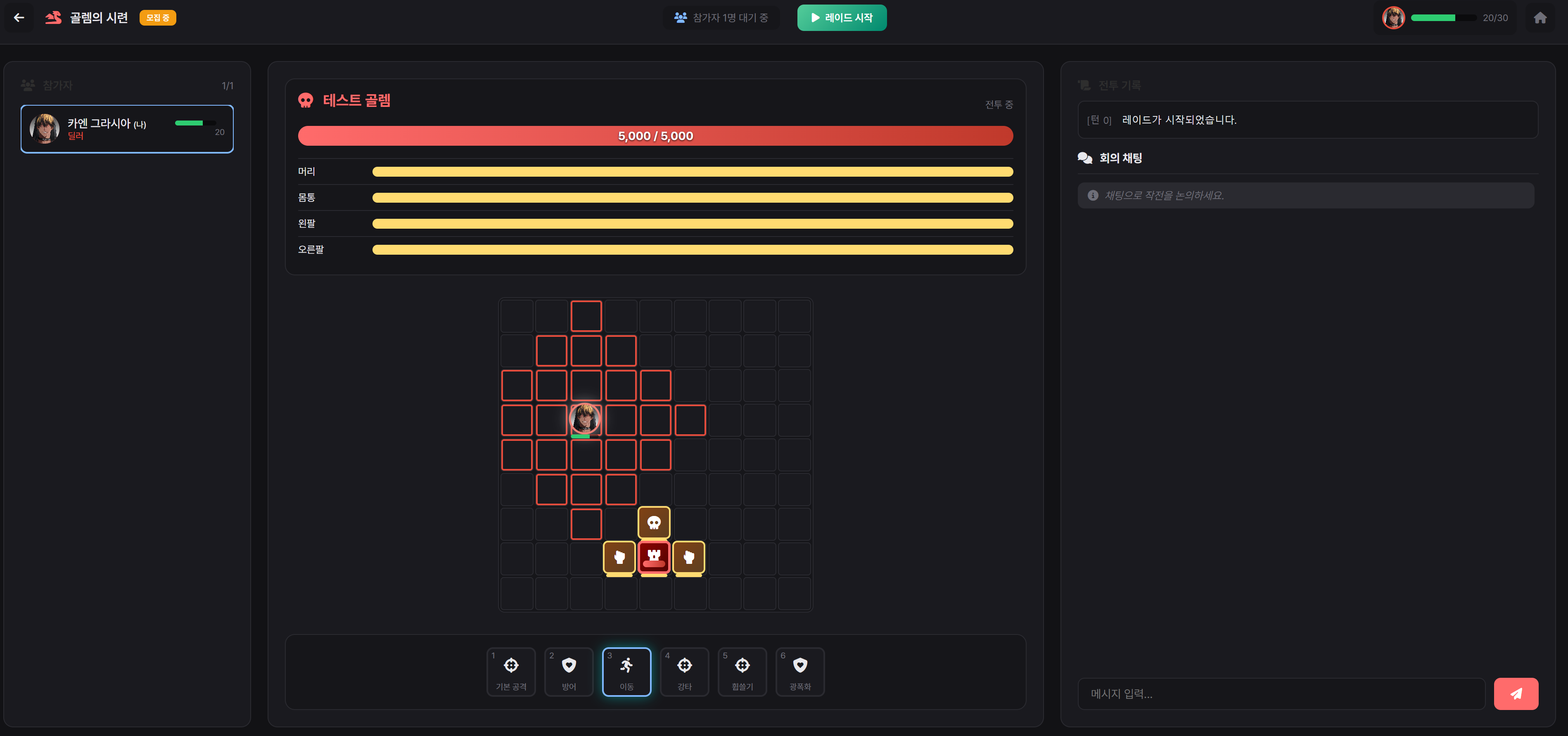This screenshot has width=1568, height=736.
Task: Select the 강타 skill button
Action: (684, 672)
